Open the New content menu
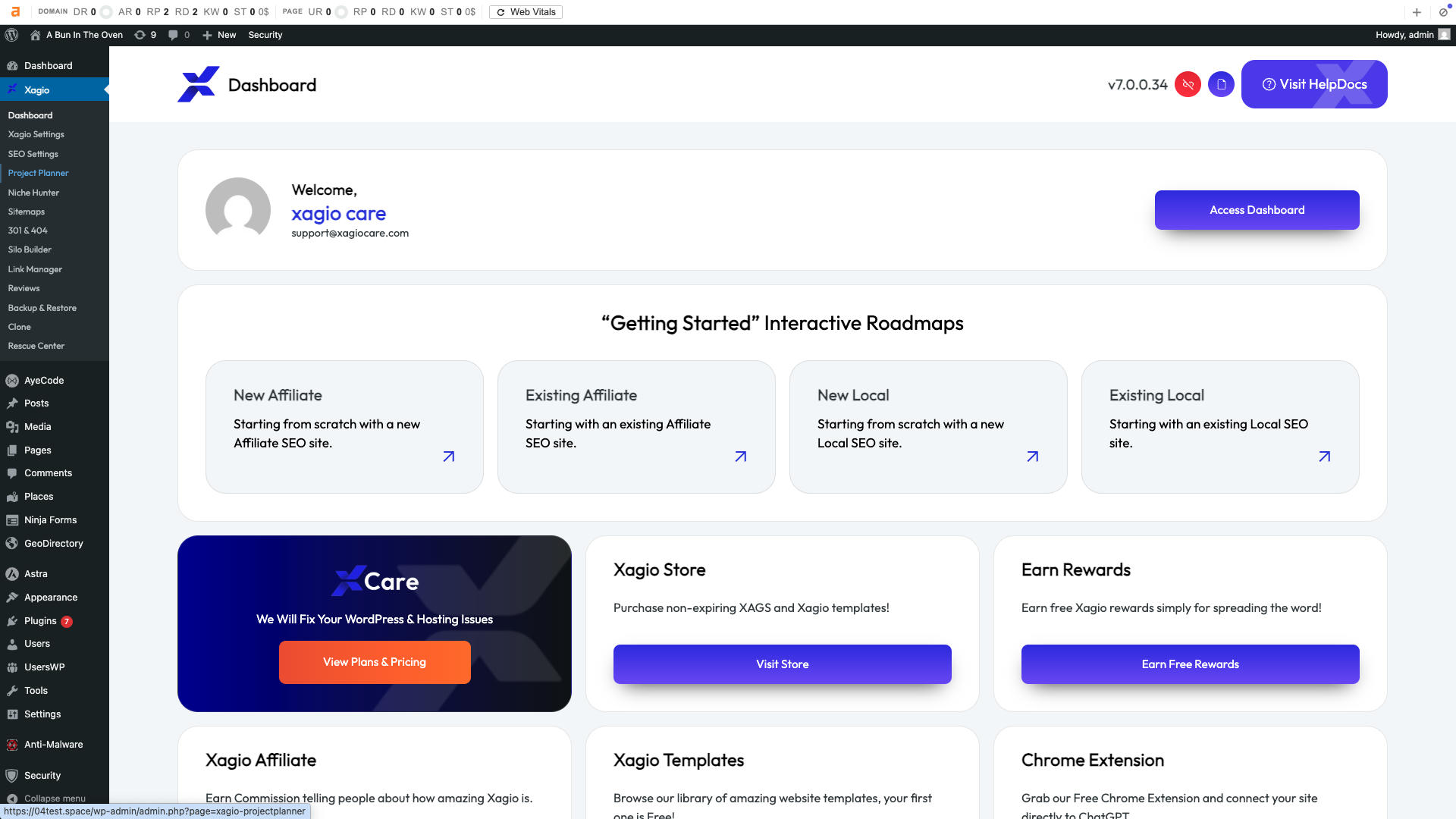Screen dimensions: 1456x819 [219, 35]
